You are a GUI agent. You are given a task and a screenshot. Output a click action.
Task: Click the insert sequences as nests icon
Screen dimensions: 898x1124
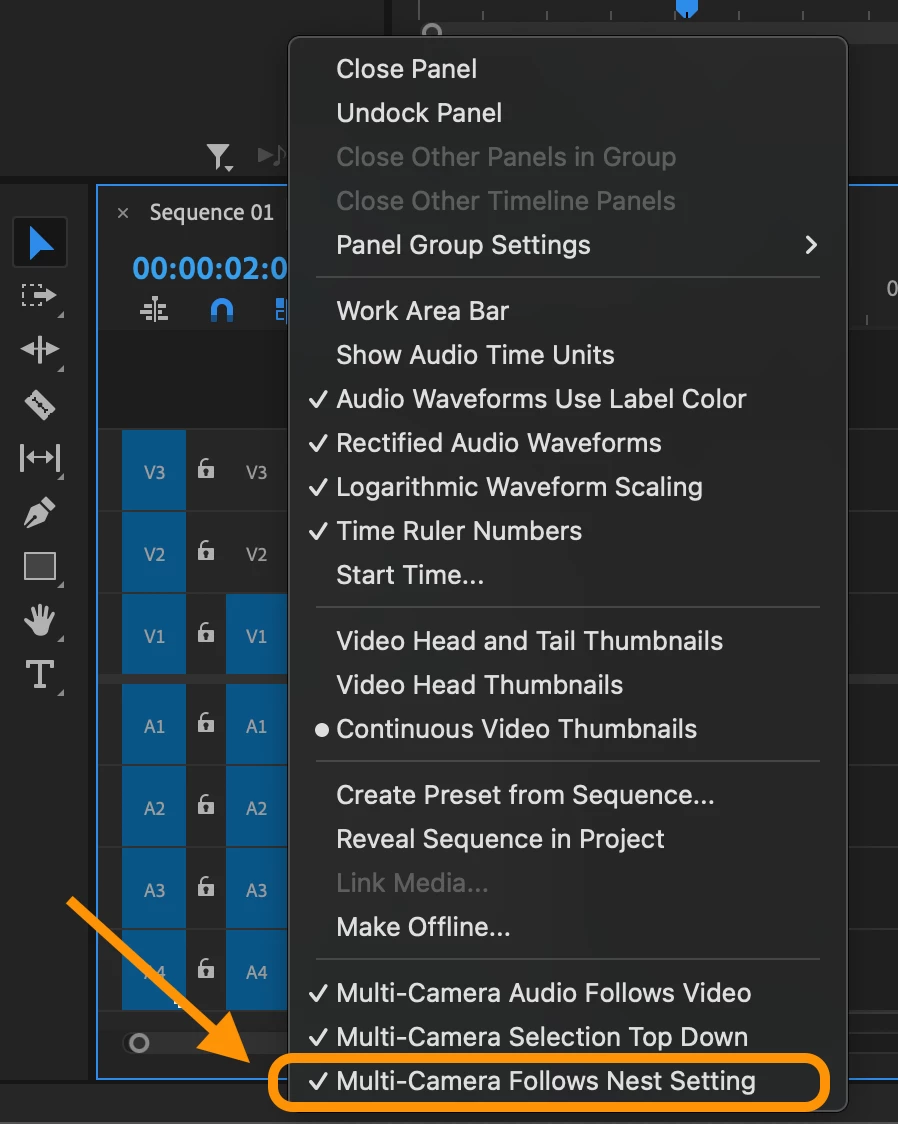click(154, 310)
